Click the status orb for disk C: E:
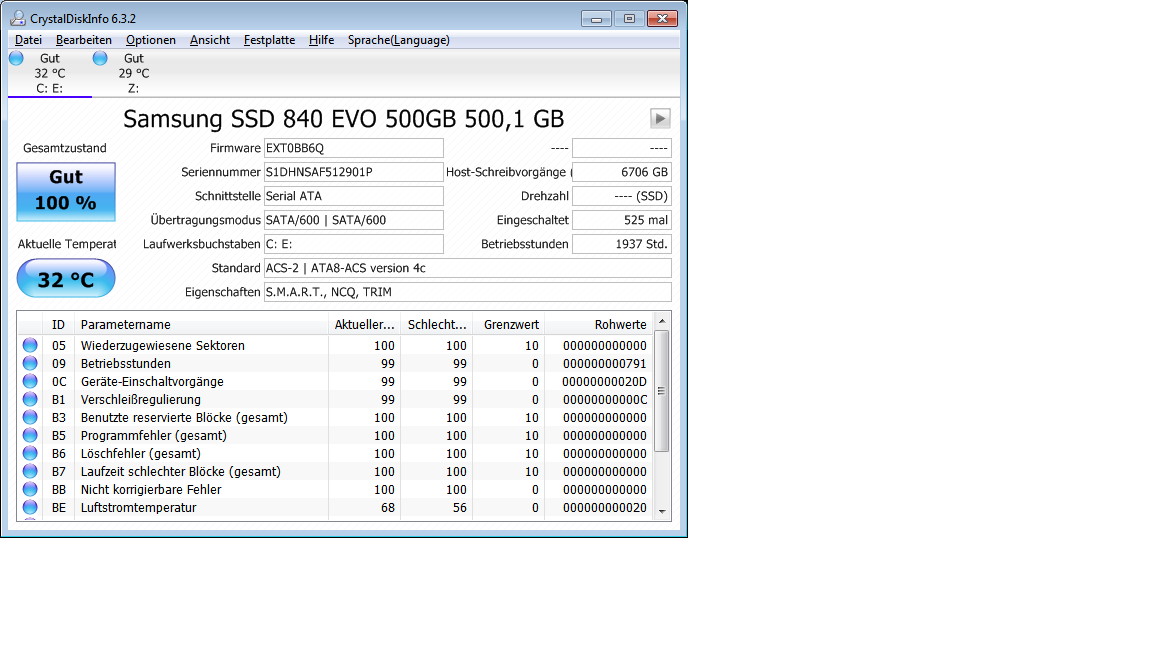 (16, 58)
